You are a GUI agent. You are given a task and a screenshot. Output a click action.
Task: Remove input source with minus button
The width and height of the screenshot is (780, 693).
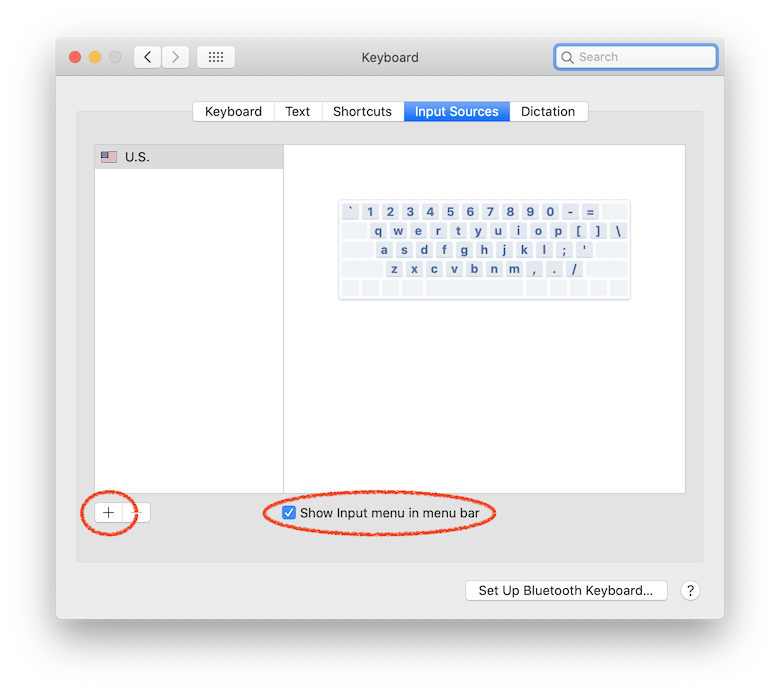click(137, 512)
